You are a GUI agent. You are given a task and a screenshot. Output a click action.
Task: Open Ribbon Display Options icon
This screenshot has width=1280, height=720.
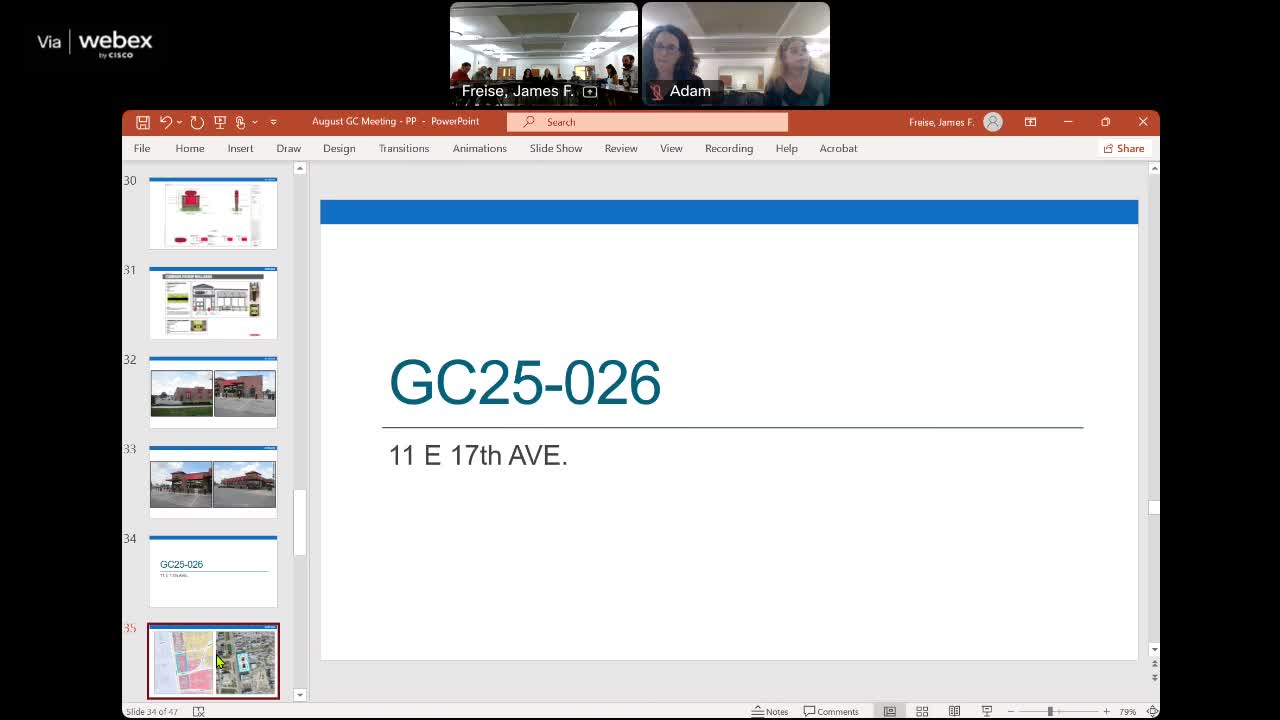pyautogui.click(x=1030, y=122)
